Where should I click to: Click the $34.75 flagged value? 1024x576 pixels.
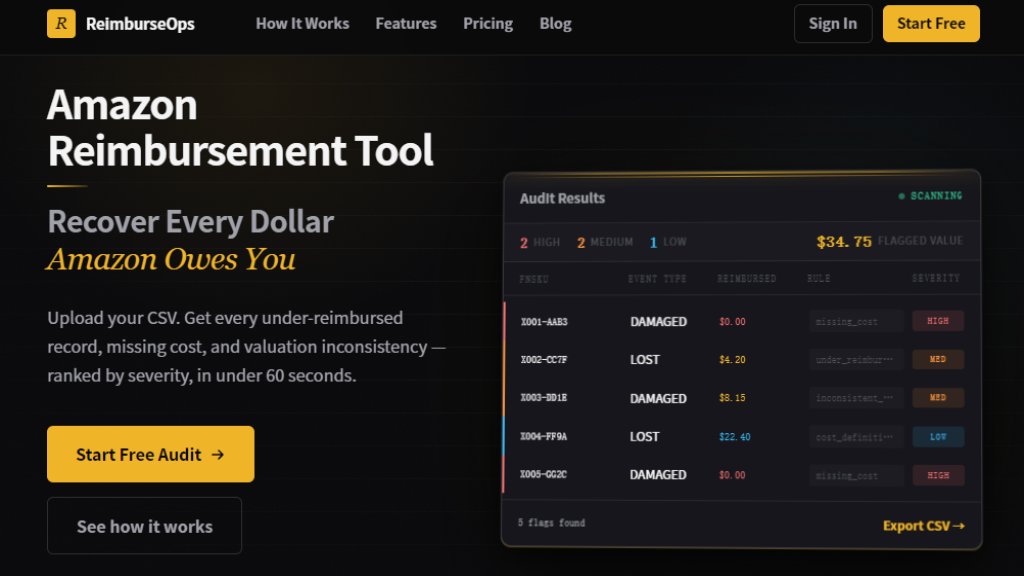pos(844,242)
